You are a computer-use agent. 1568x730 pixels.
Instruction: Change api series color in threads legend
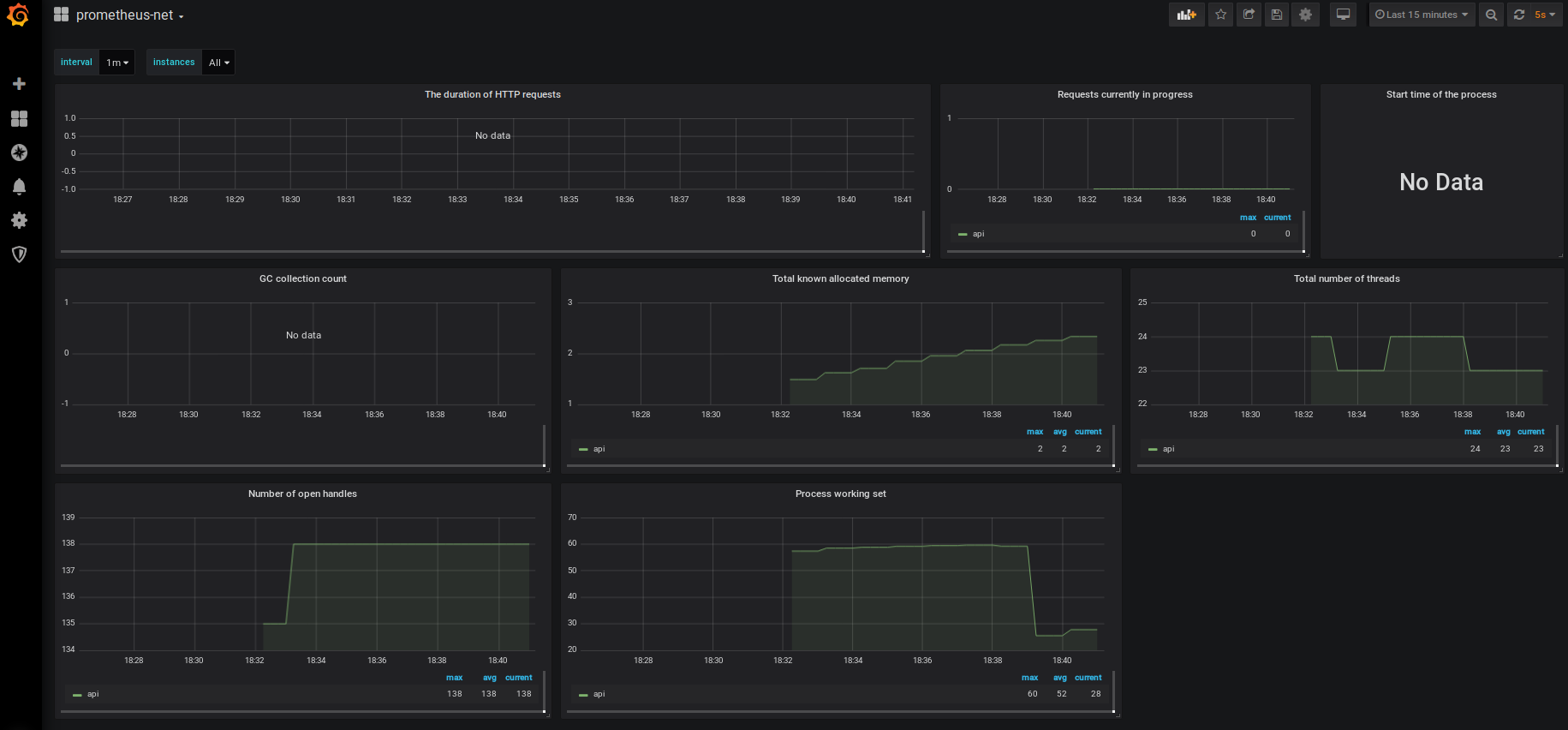1153,450
